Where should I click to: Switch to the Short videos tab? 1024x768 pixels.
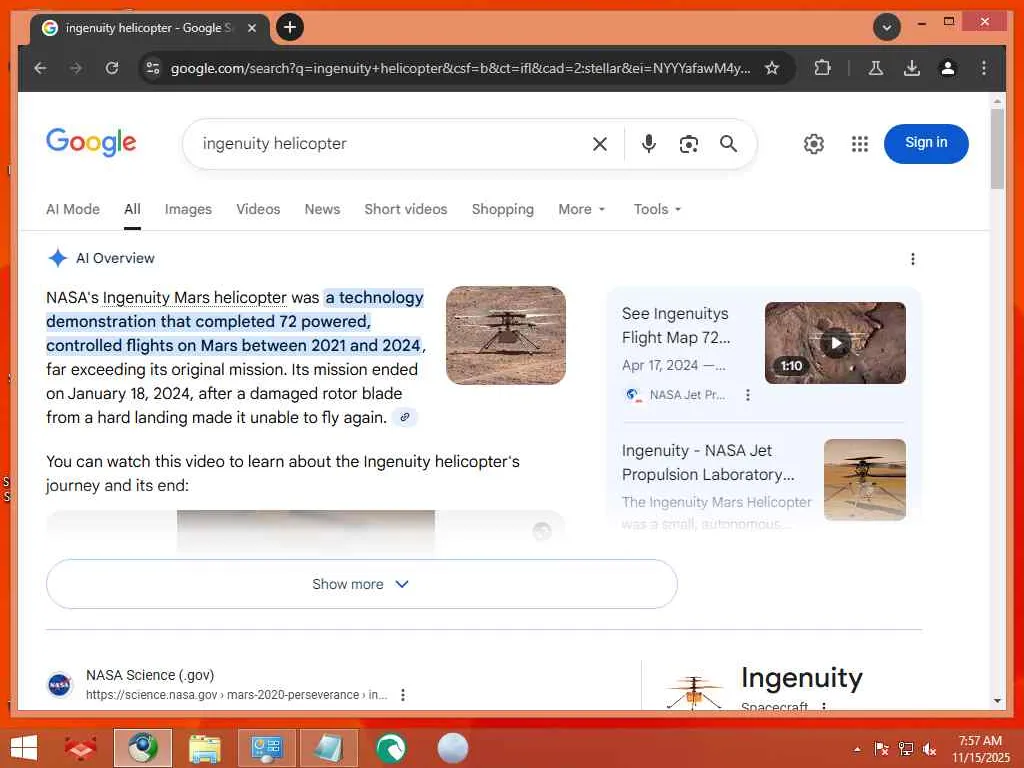click(x=406, y=209)
